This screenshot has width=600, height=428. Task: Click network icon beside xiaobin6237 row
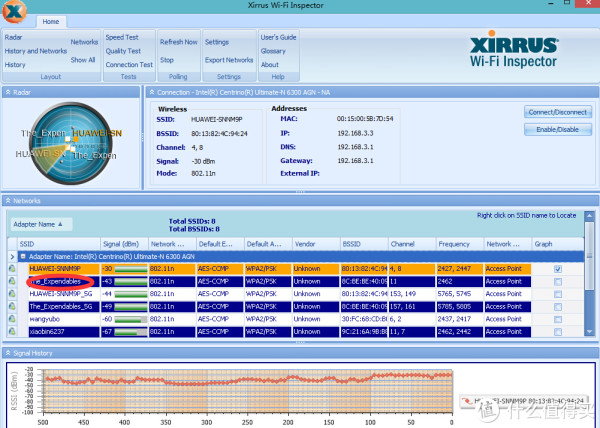[12, 331]
